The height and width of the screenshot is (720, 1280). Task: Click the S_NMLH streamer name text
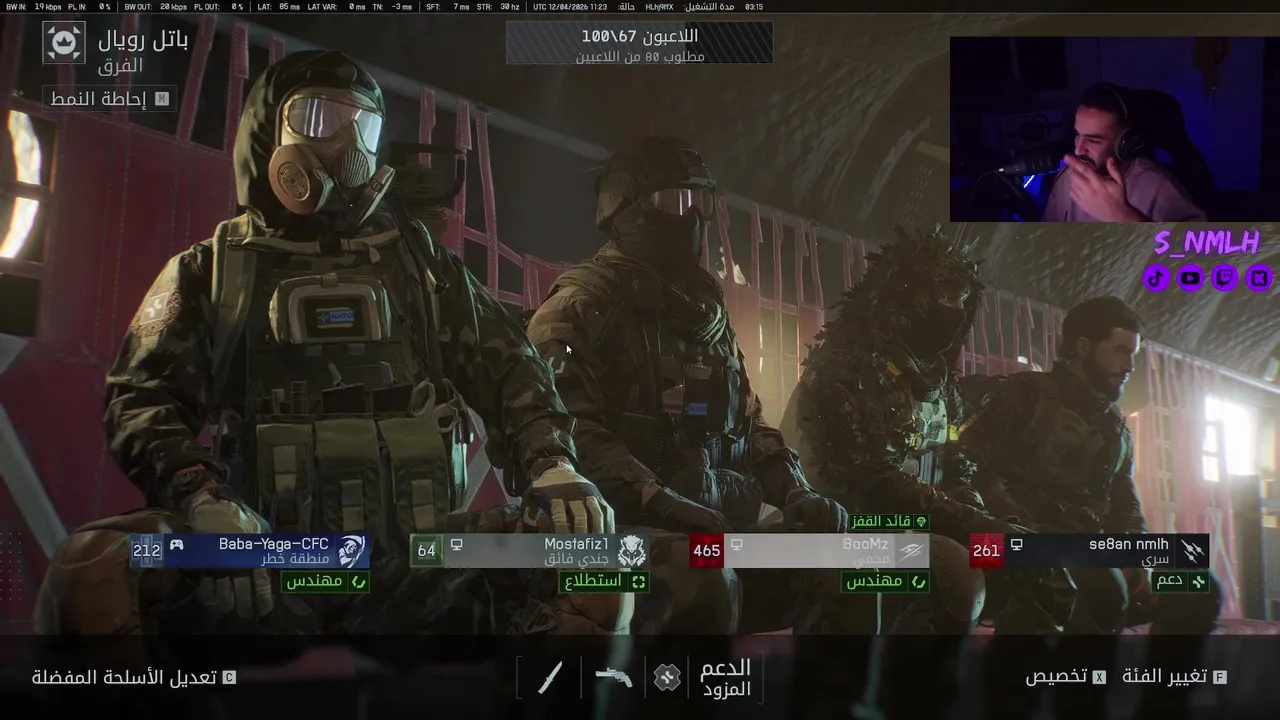[1207, 243]
